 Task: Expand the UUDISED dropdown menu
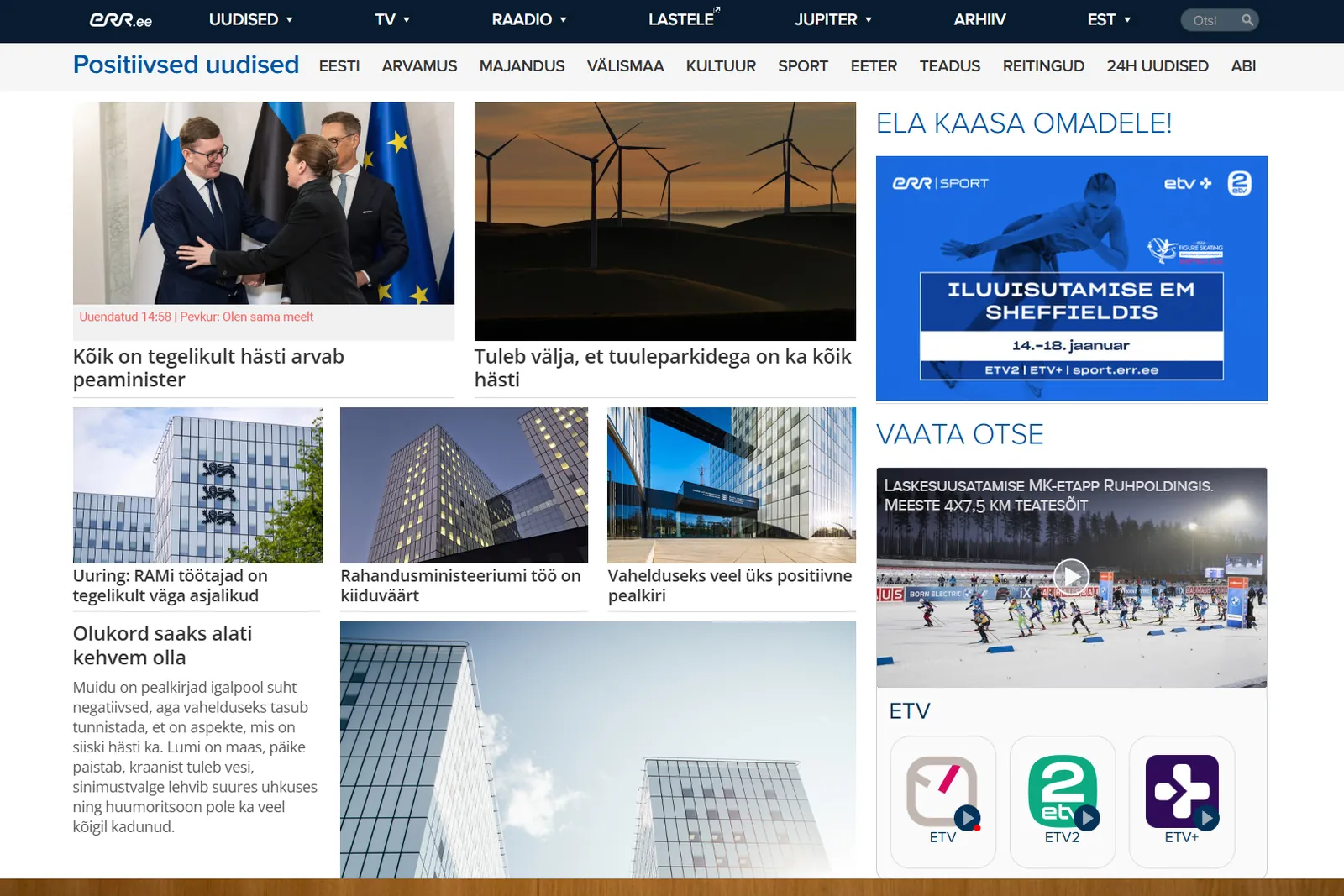click(251, 19)
